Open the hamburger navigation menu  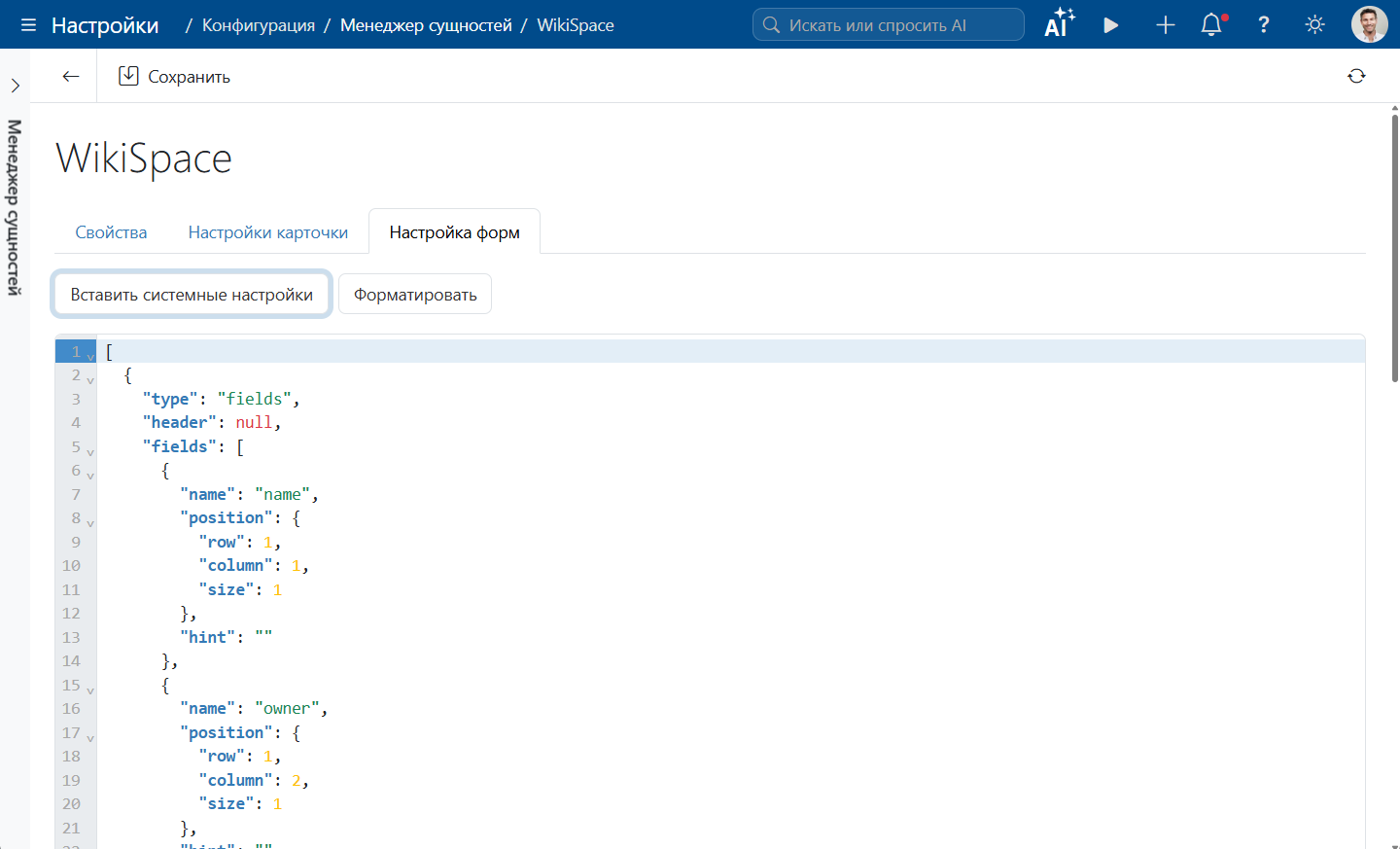(x=28, y=25)
